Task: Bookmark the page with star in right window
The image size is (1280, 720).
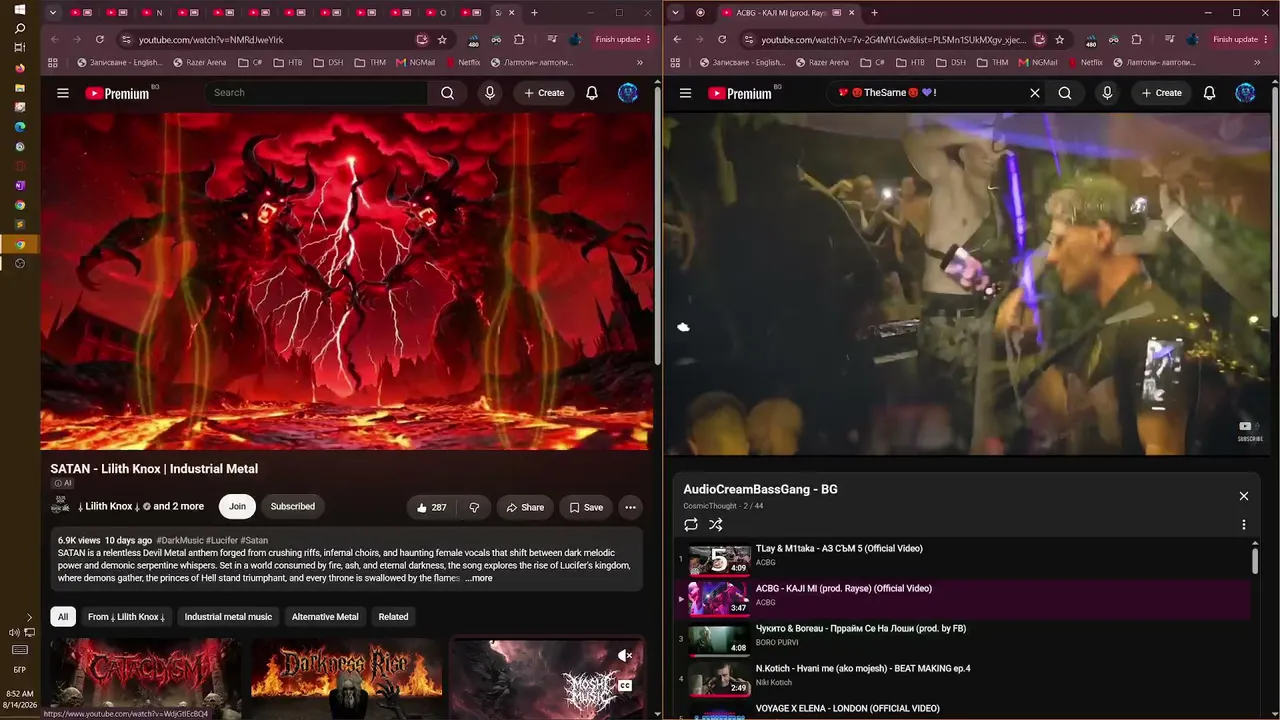Action: coord(1060,39)
